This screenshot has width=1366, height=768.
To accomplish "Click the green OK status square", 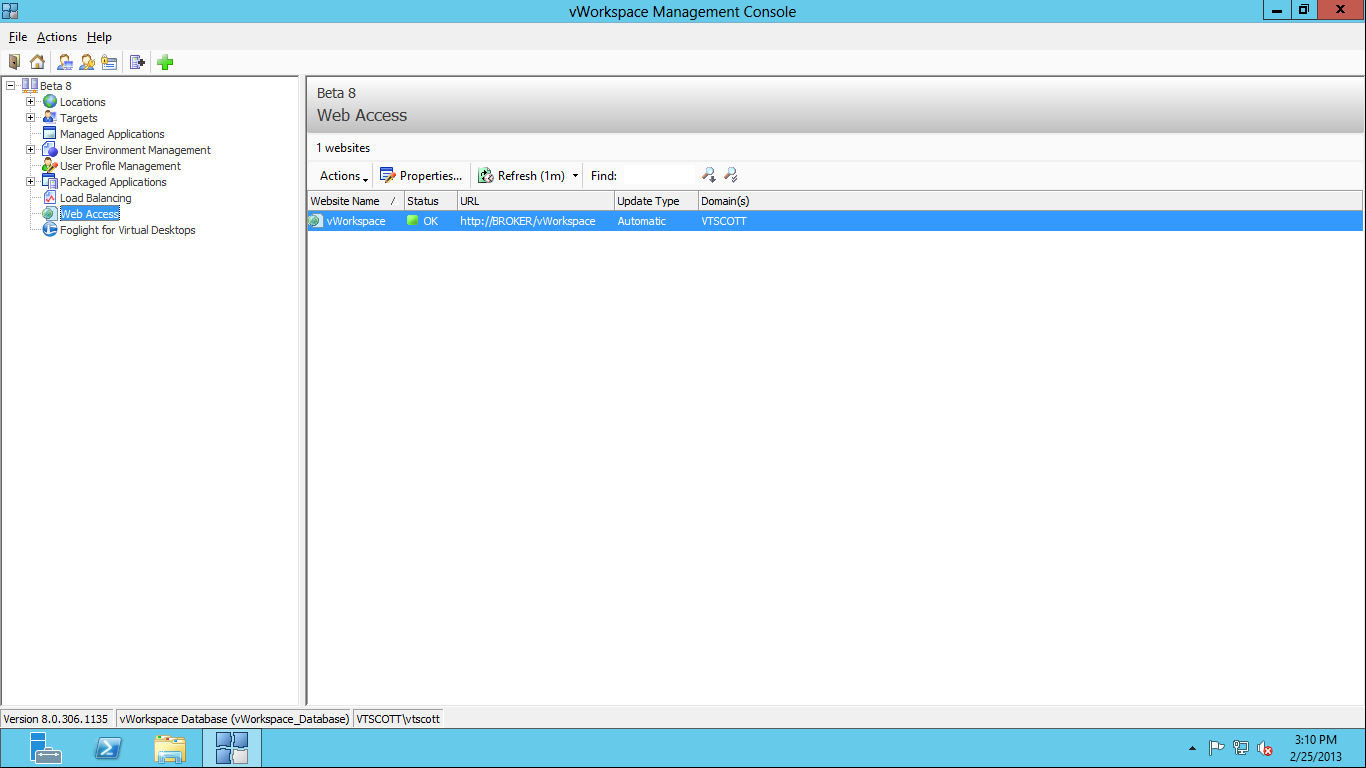I will tap(412, 221).
